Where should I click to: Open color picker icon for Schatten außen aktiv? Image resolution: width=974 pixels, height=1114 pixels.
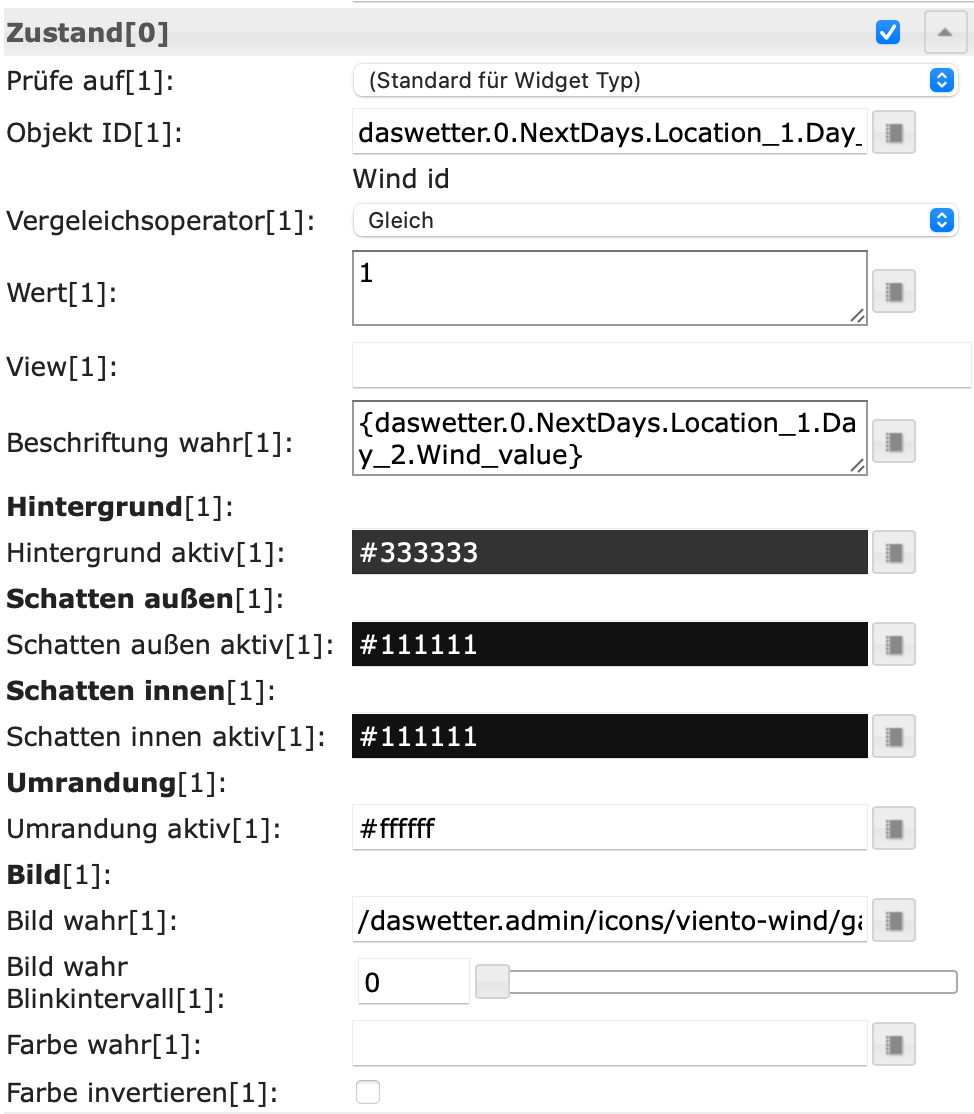point(894,645)
